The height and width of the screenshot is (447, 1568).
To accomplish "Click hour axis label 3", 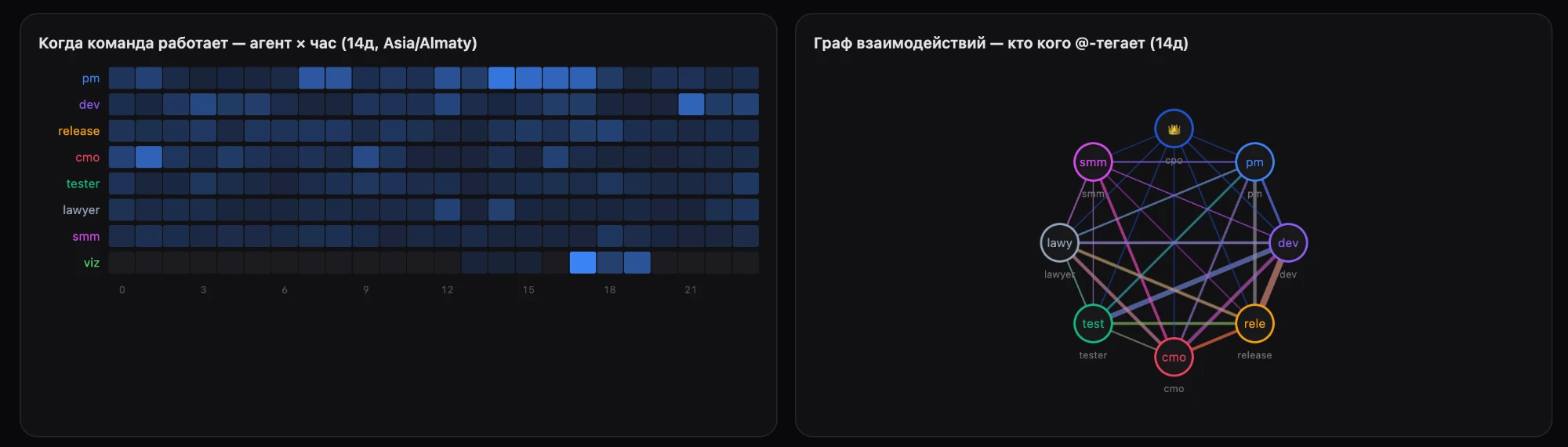I will tap(203, 290).
